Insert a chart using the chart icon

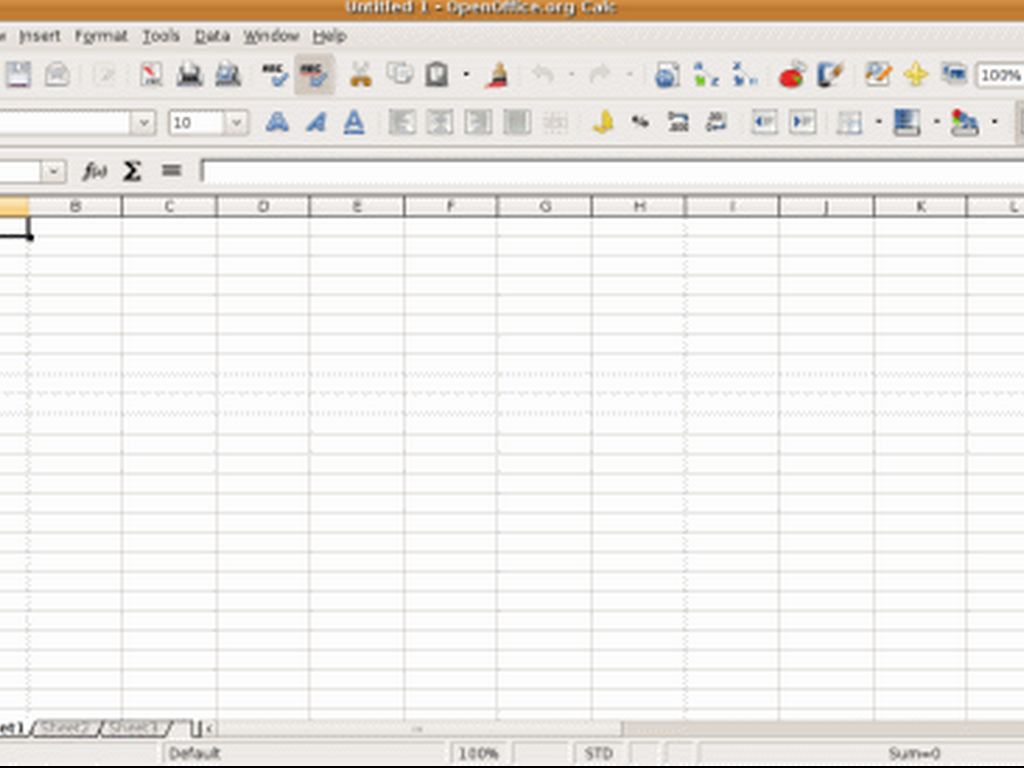tap(792, 75)
